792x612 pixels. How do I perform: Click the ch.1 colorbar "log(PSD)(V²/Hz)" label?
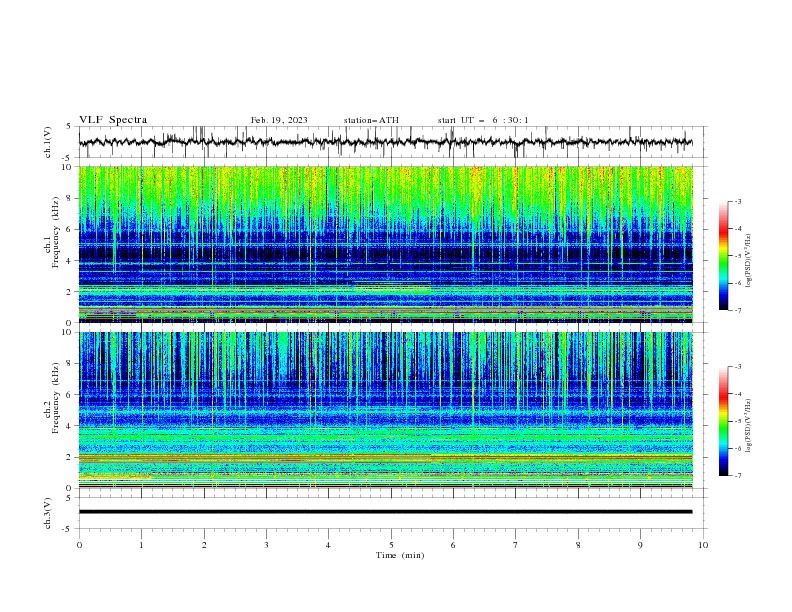[x=749, y=261]
